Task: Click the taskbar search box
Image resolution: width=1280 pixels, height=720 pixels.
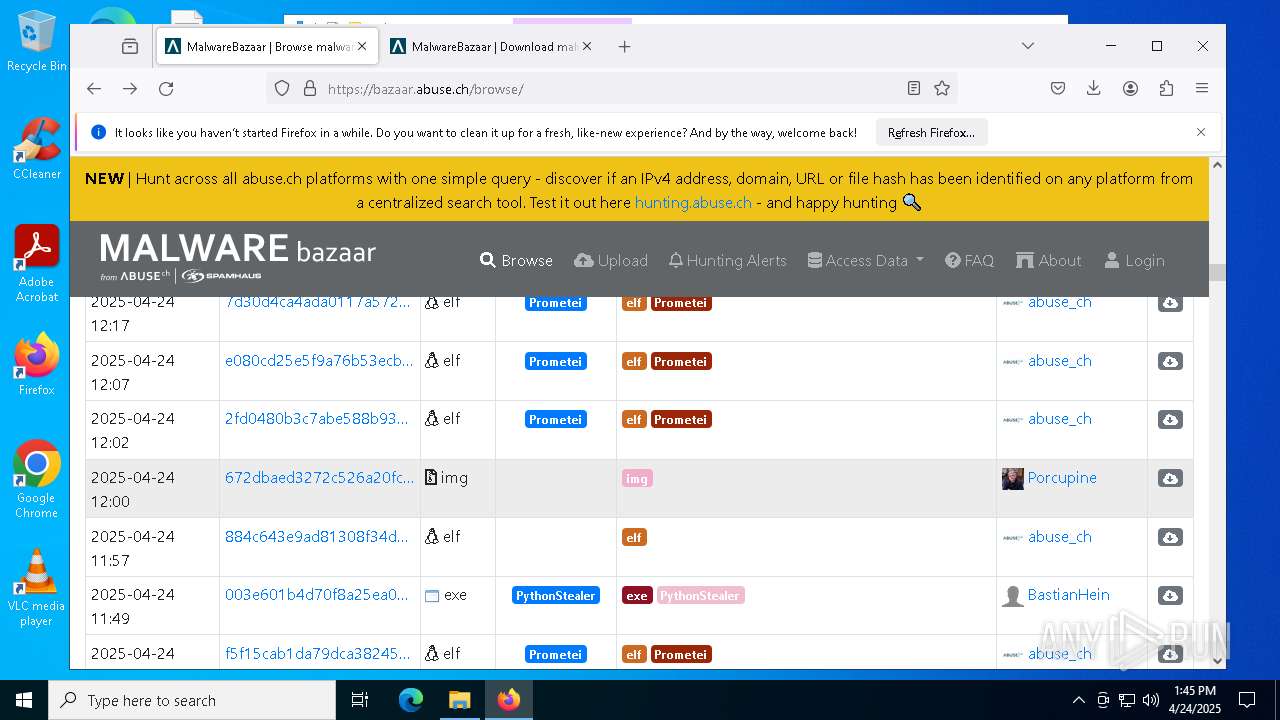Action: point(192,700)
